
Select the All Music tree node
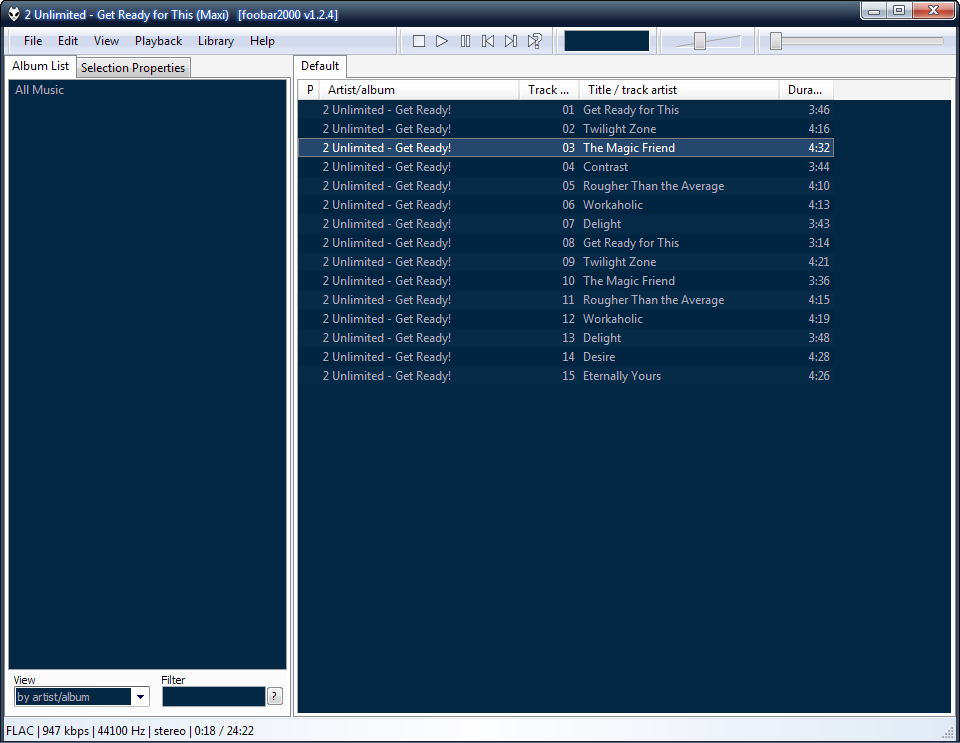point(39,90)
